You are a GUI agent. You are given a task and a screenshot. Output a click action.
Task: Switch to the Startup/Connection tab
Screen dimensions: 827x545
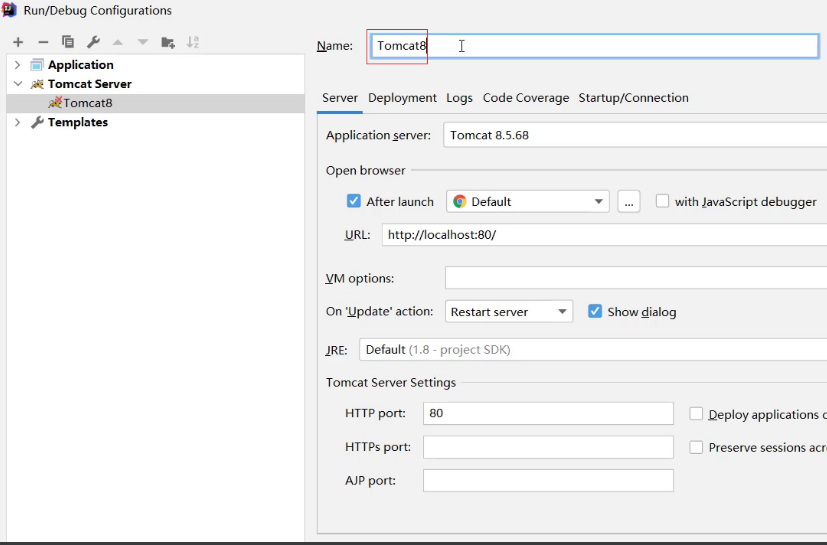pos(633,98)
